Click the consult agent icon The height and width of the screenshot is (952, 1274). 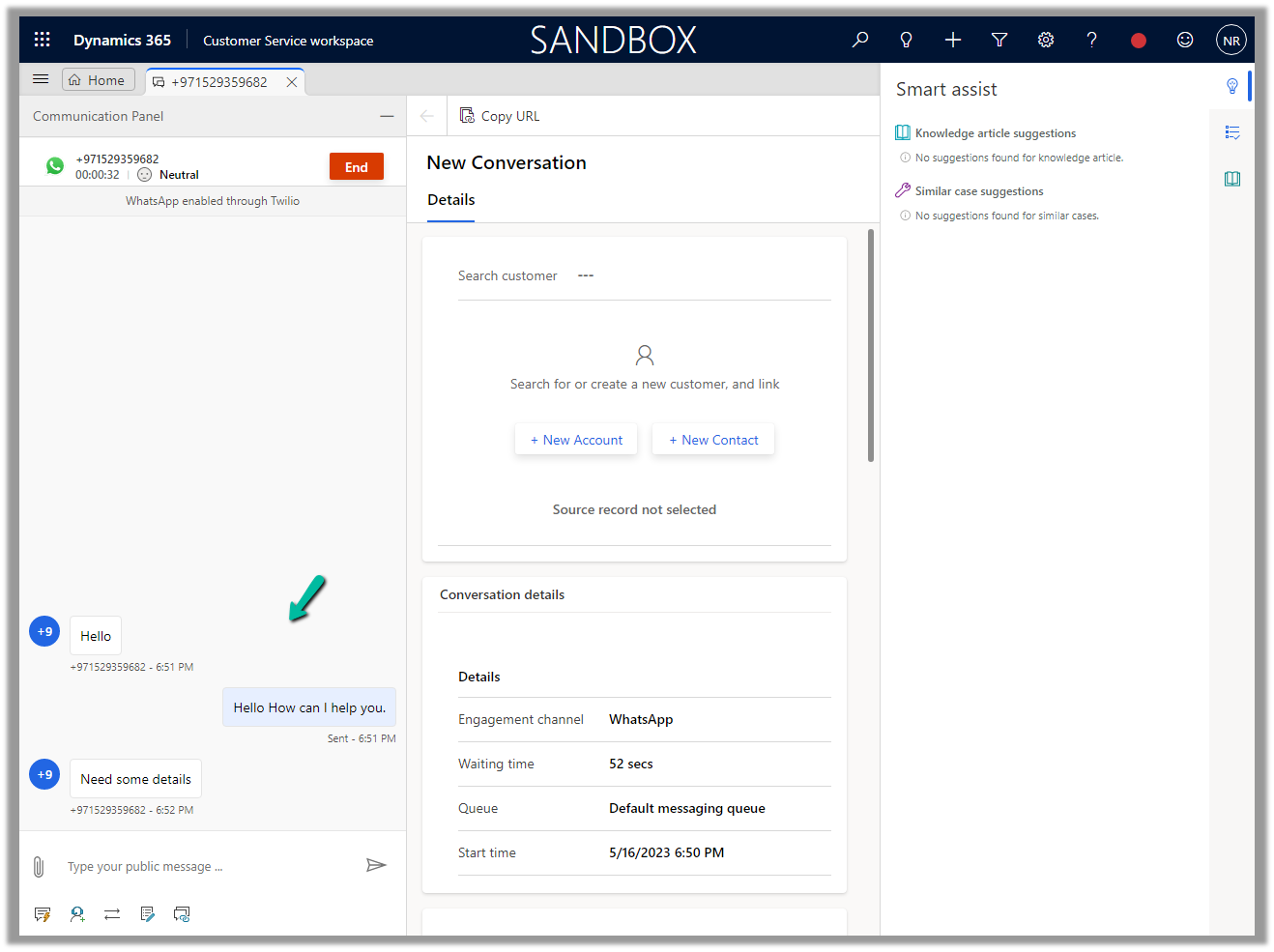77,914
